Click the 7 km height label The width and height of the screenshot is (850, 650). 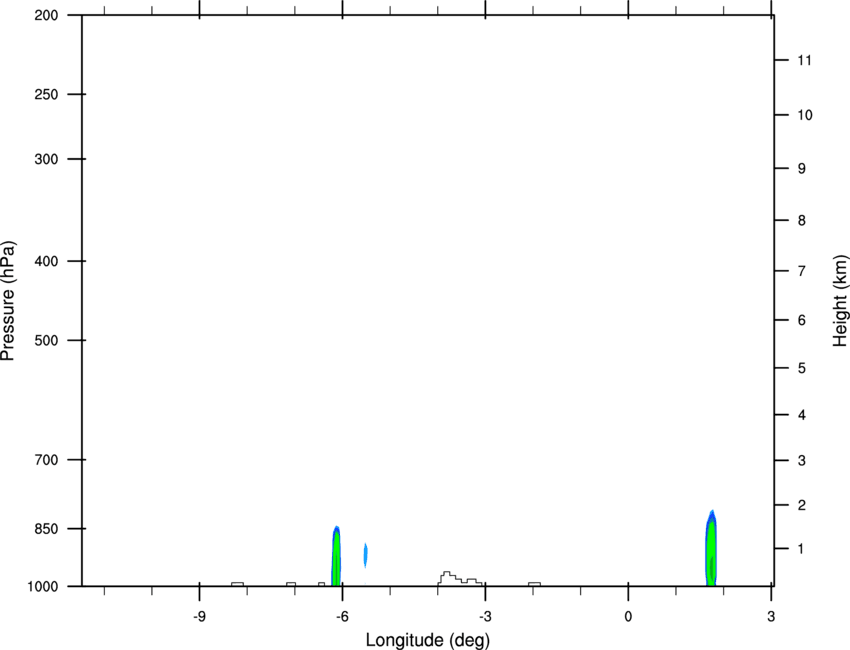click(801, 271)
